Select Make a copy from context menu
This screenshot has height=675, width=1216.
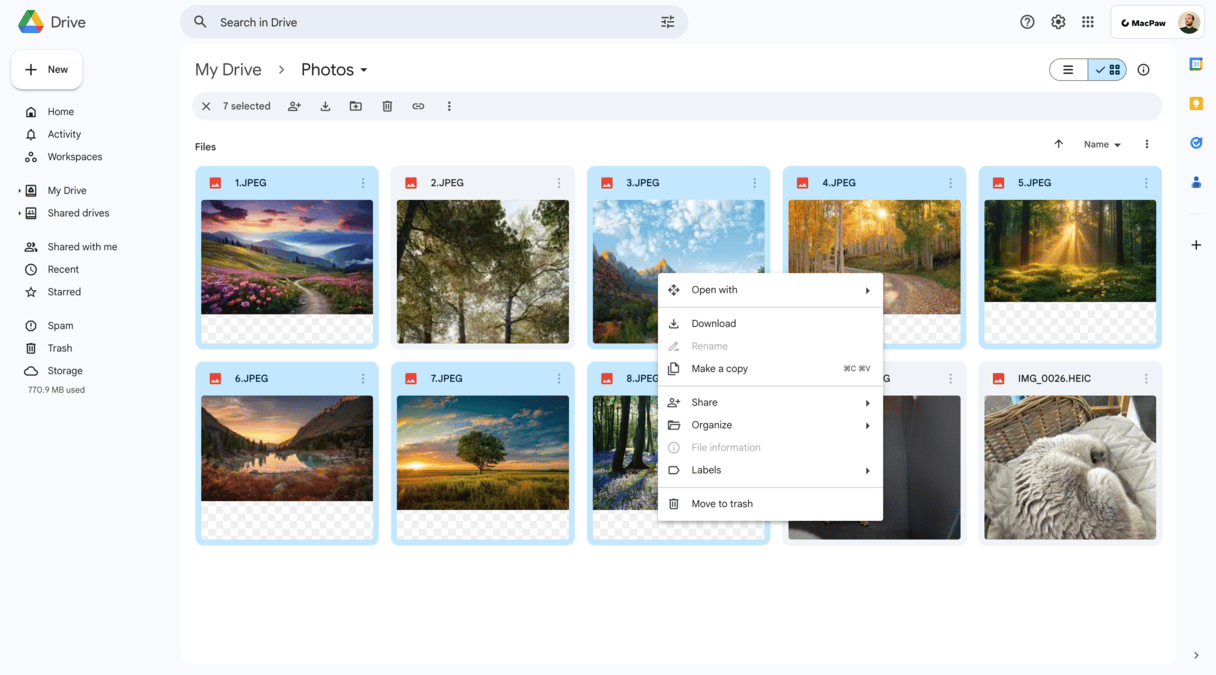click(719, 369)
